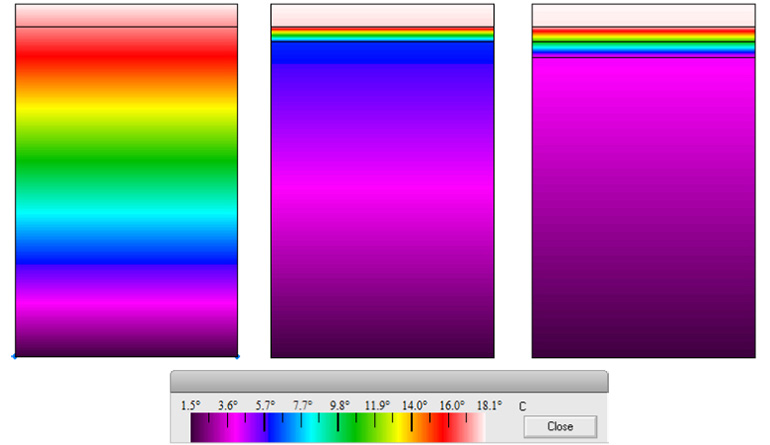Image resolution: width=770 pixels, height=445 pixels.
Task: Click the red band in the left plot
Action: click(x=126, y=62)
